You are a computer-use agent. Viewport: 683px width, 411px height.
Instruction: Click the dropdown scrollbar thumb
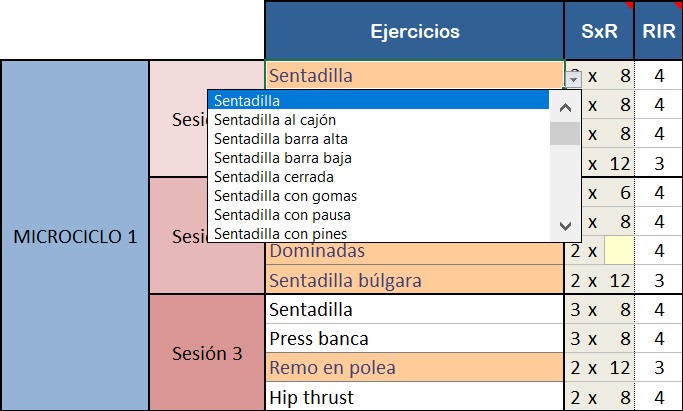pos(566,134)
